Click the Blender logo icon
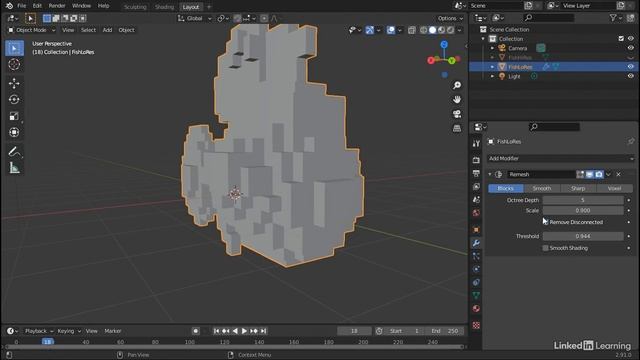This screenshot has width=640, height=360. coord(9,6)
